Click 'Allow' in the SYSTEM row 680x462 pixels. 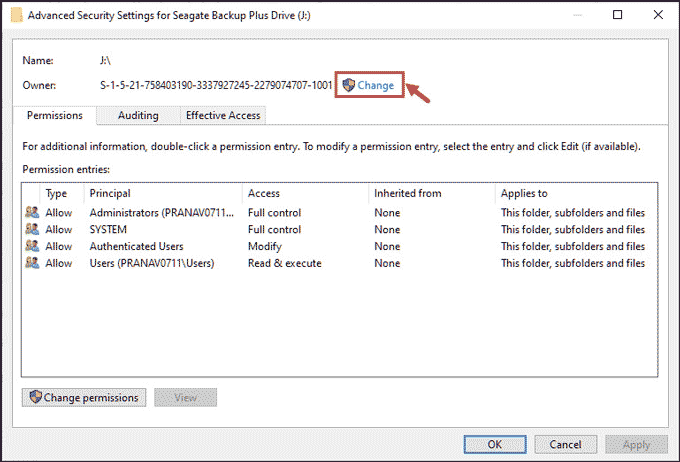click(x=59, y=229)
